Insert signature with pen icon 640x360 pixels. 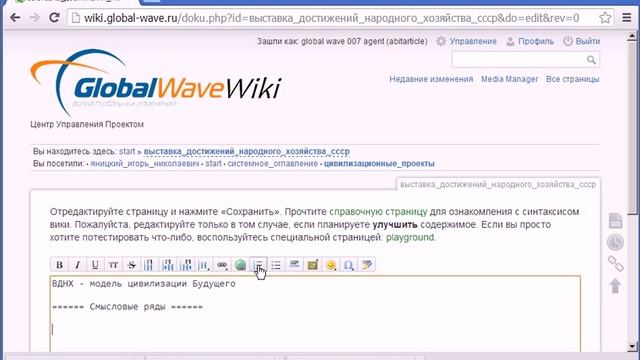click(366, 265)
